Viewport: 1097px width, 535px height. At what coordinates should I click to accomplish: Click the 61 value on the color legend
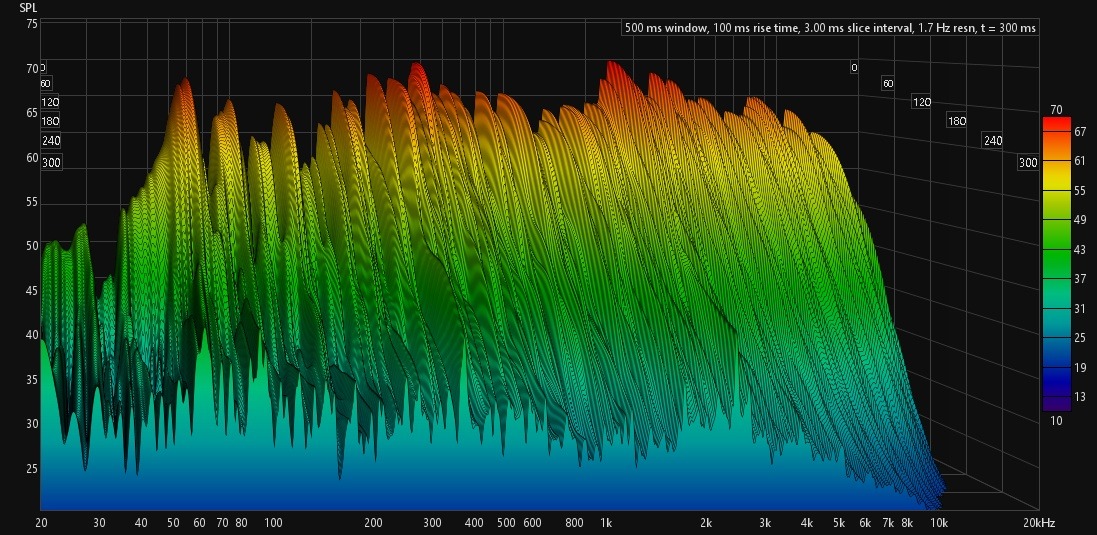point(1080,161)
